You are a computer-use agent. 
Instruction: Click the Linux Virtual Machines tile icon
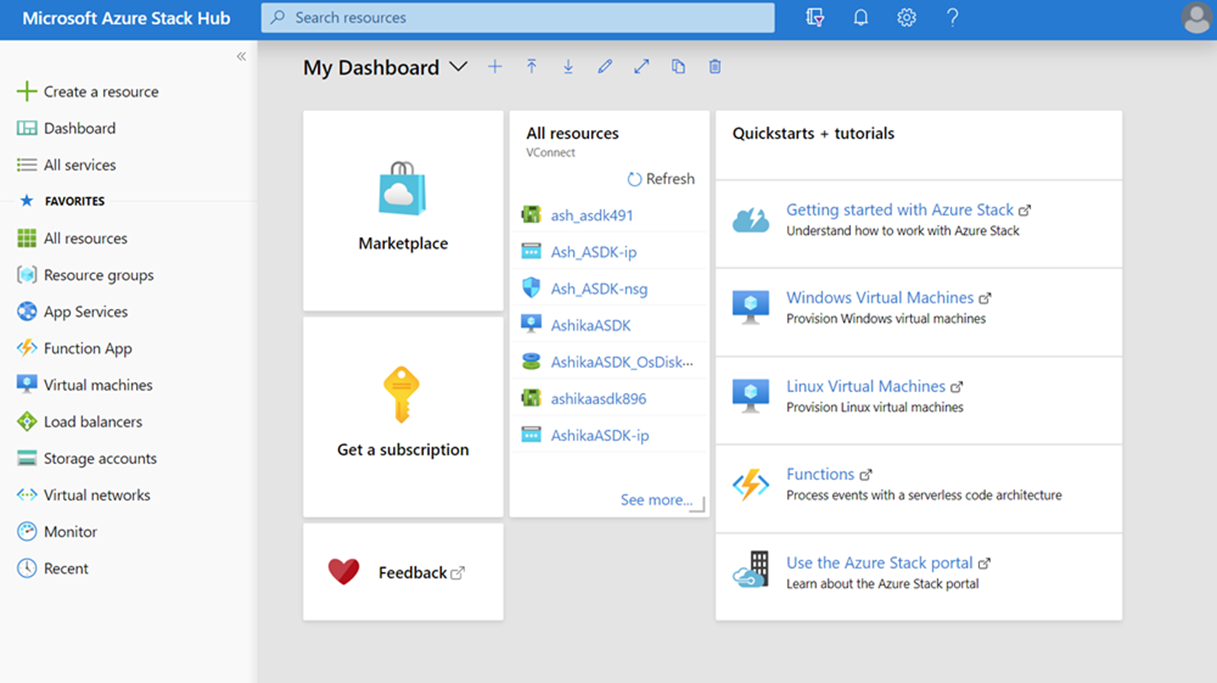(x=750, y=395)
